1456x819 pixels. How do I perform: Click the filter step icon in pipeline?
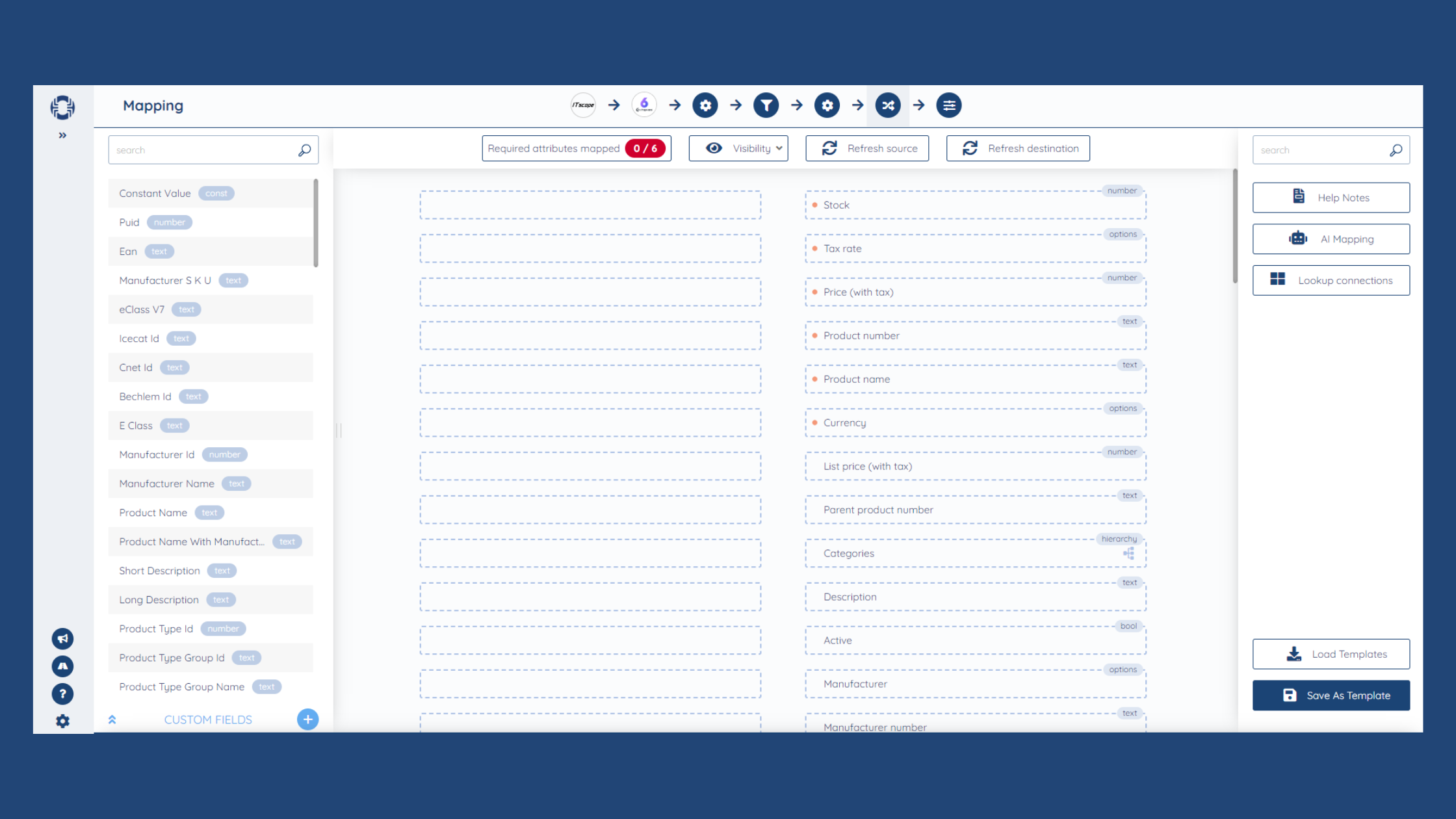coord(766,105)
